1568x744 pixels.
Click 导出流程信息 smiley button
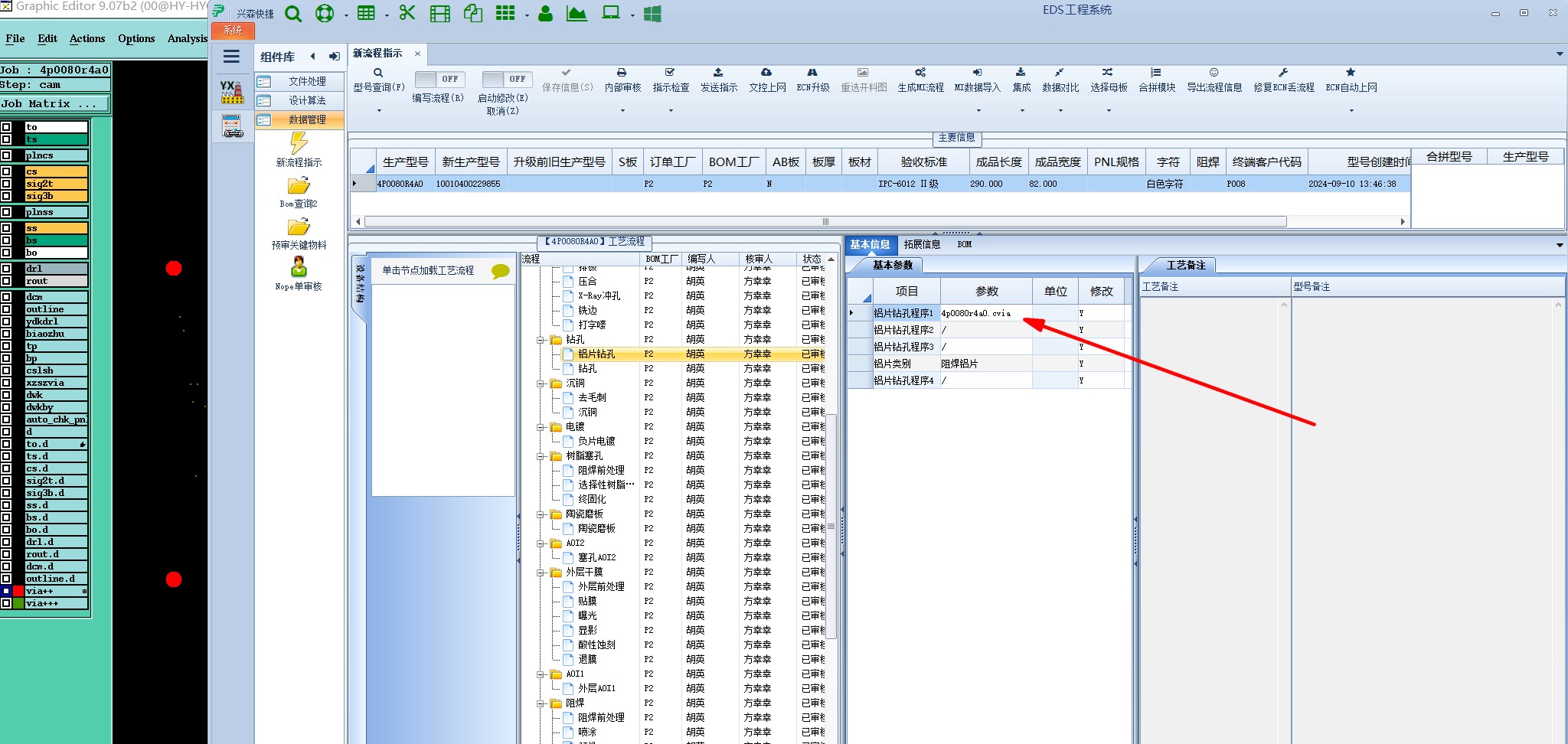1214,80
